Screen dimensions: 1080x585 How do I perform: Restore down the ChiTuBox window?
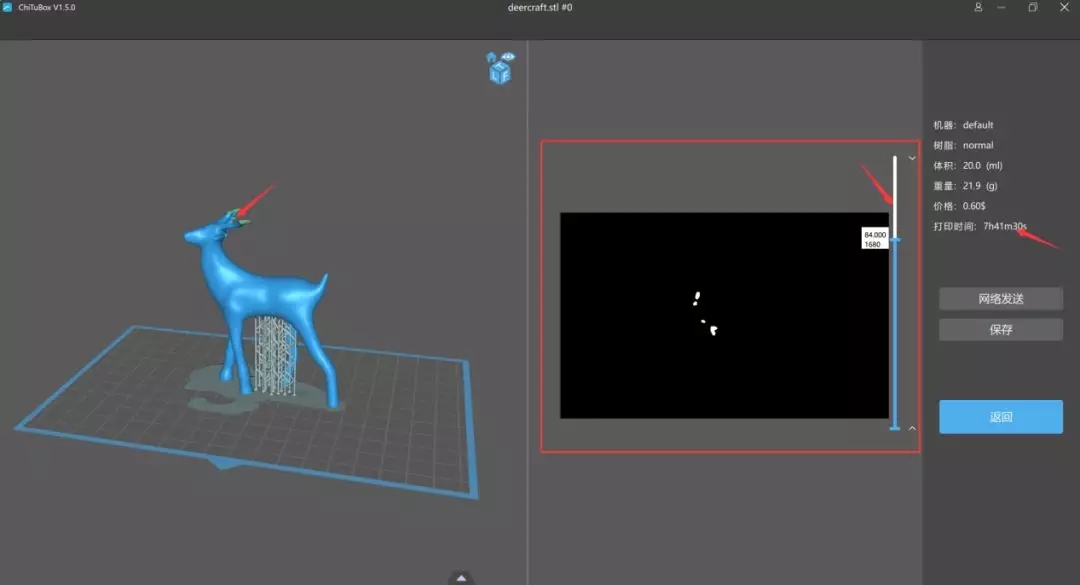[1032, 7]
